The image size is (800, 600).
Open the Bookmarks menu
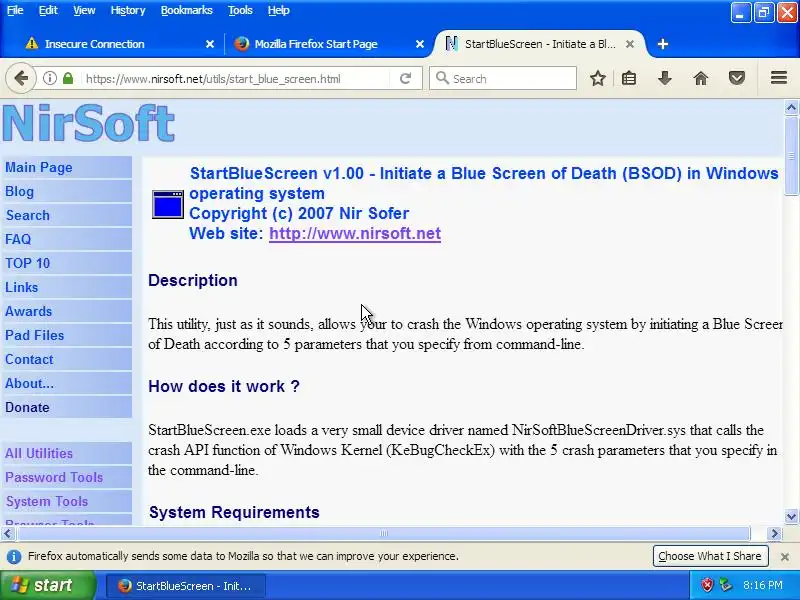186,10
